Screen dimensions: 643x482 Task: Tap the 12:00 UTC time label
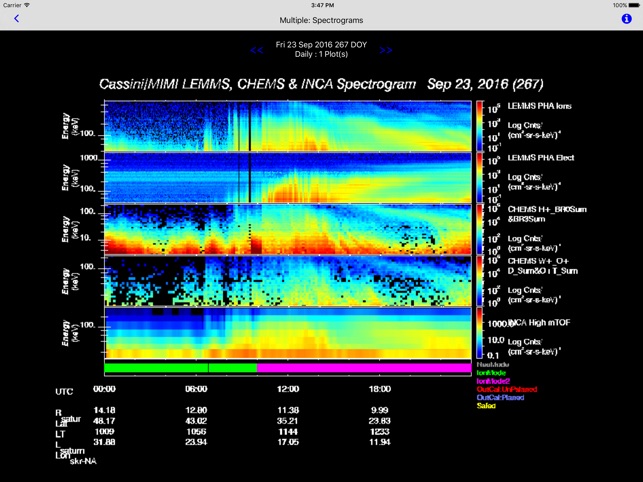click(x=288, y=388)
